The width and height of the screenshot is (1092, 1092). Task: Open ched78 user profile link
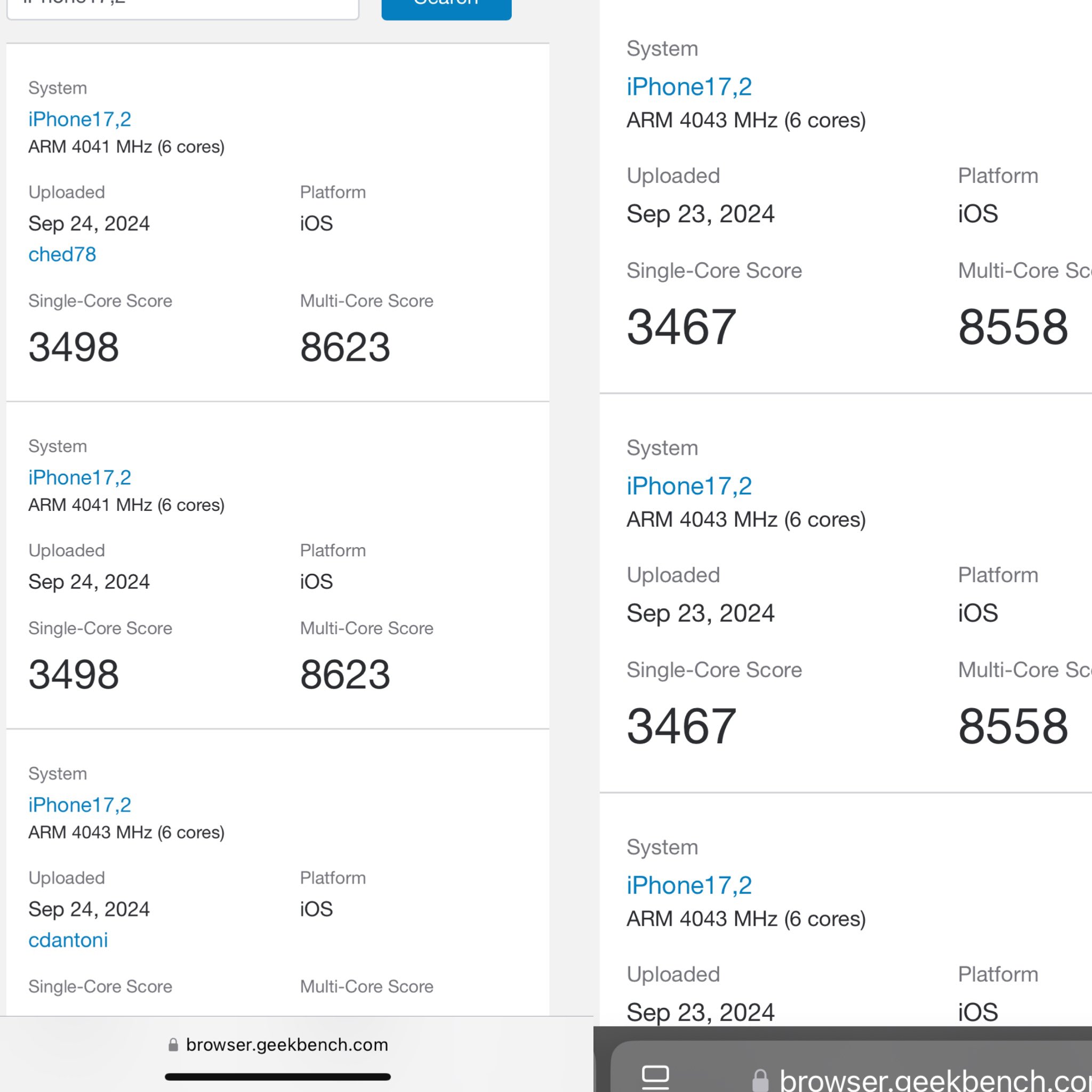(x=62, y=254)
